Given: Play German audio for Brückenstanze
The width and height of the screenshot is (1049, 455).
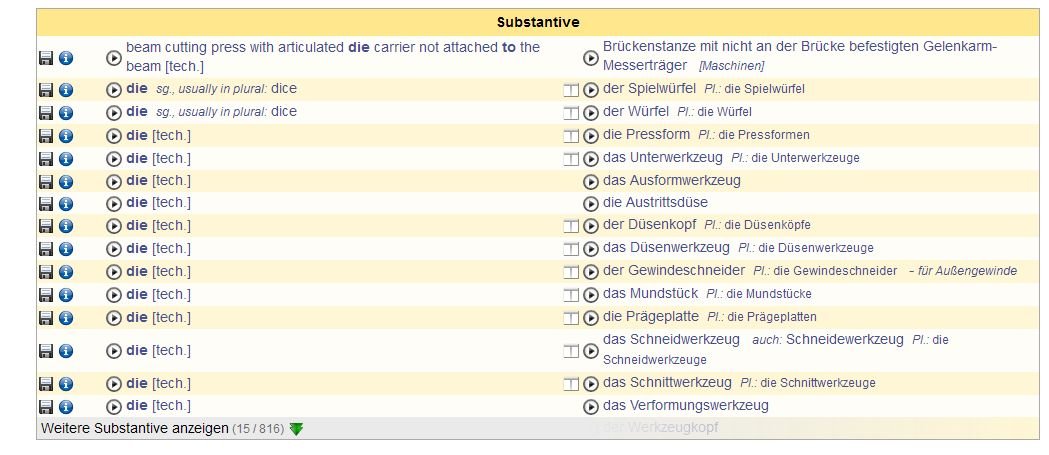Looking at the screenshot, I should pyautogui.click(x=591, y=58).
